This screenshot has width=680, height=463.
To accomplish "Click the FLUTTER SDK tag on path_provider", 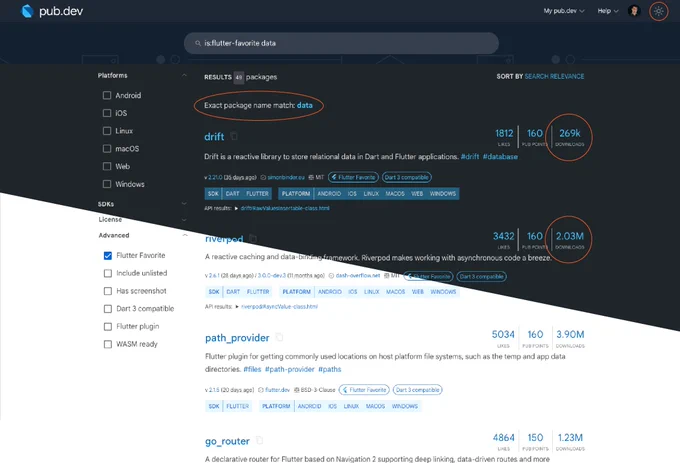I will click(238, 406).
